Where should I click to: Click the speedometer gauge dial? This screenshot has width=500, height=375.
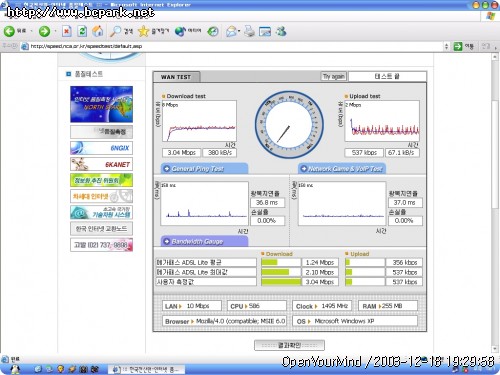(x=289, y=125)
